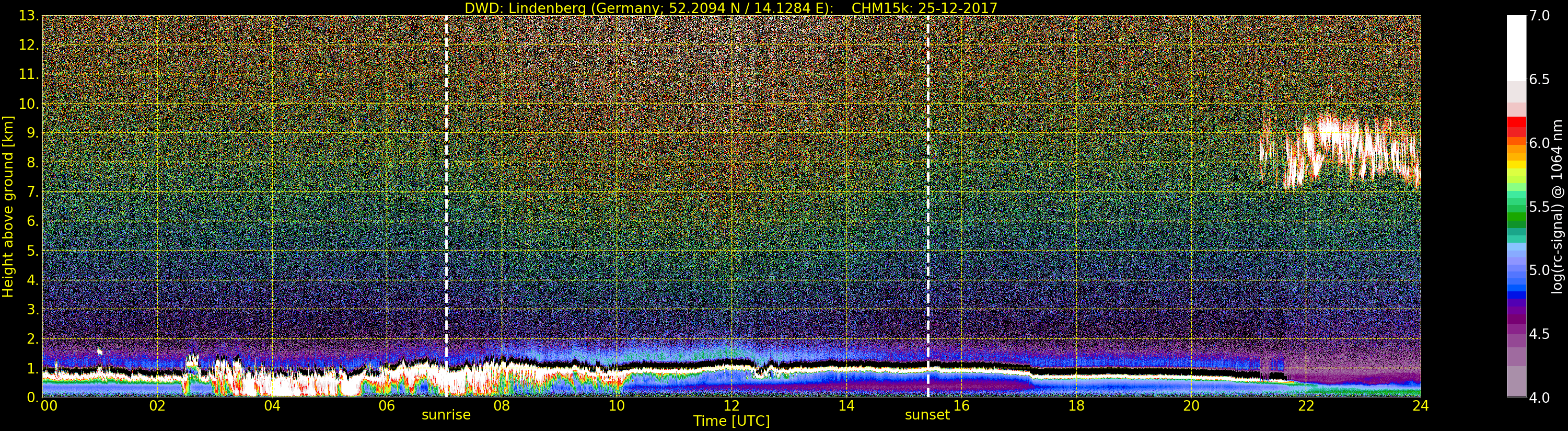Click the height axis tick "5."

[33, 251]
